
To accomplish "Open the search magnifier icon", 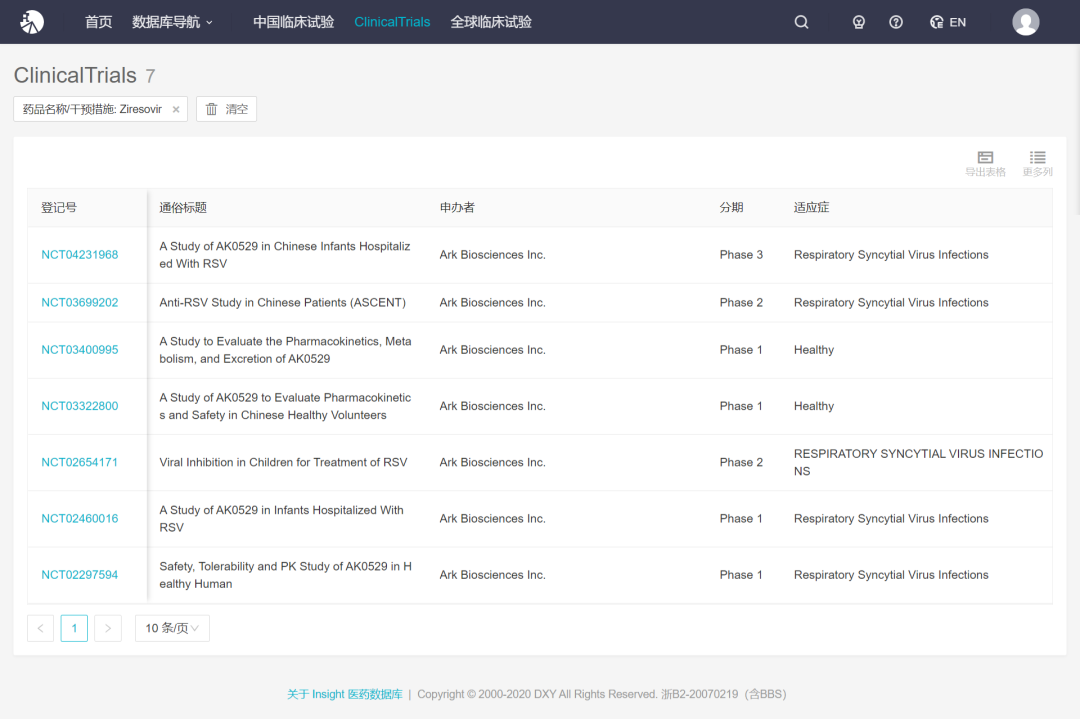I will coord(801,22).
